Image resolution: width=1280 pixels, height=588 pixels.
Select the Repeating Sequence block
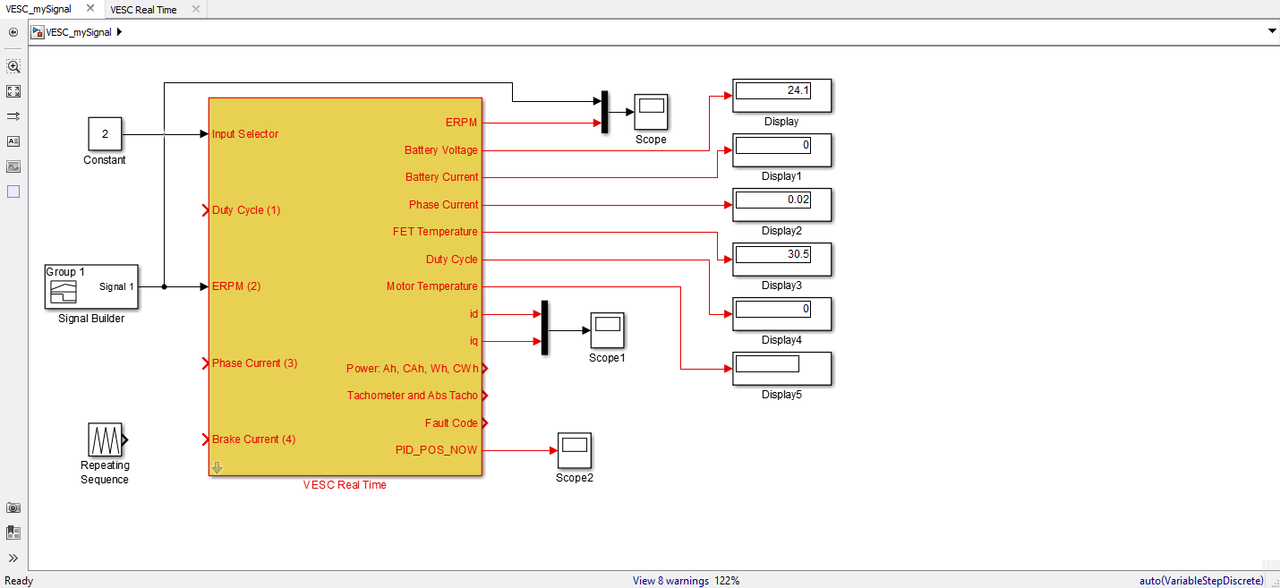click(x=105, y=439)
